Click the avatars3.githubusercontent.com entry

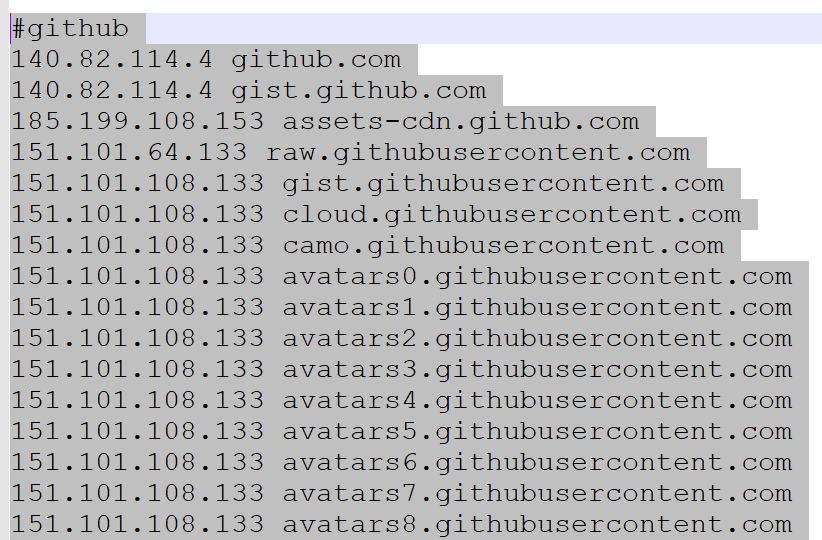click(537, 369)
